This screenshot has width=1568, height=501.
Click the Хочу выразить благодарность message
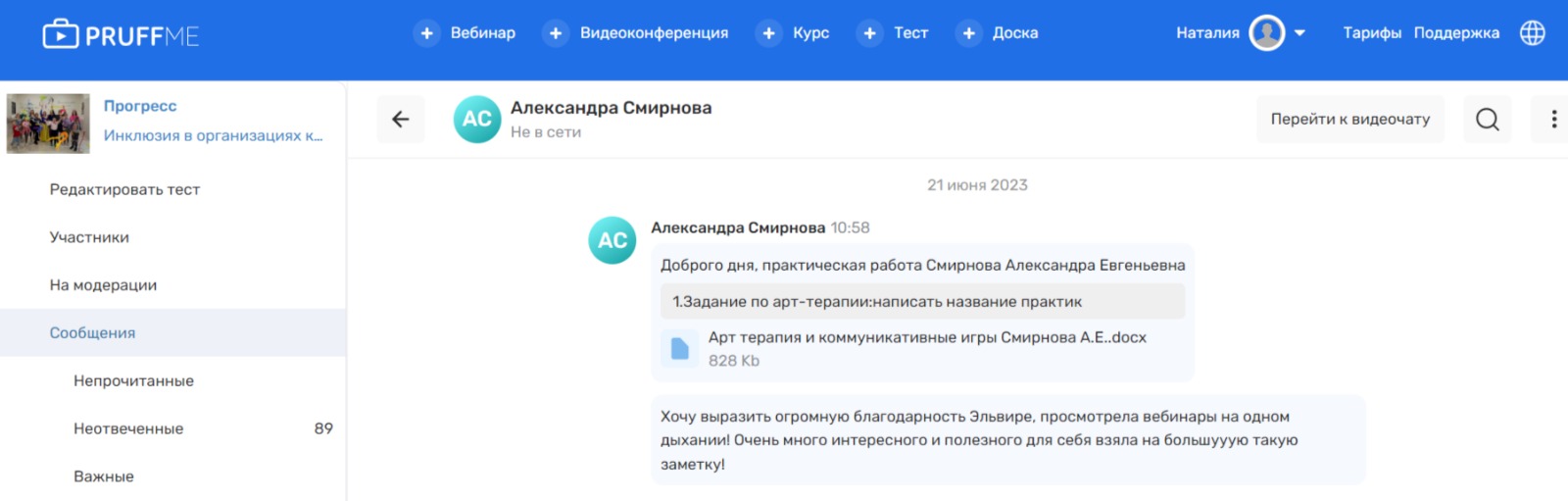tap(1008, 440)
